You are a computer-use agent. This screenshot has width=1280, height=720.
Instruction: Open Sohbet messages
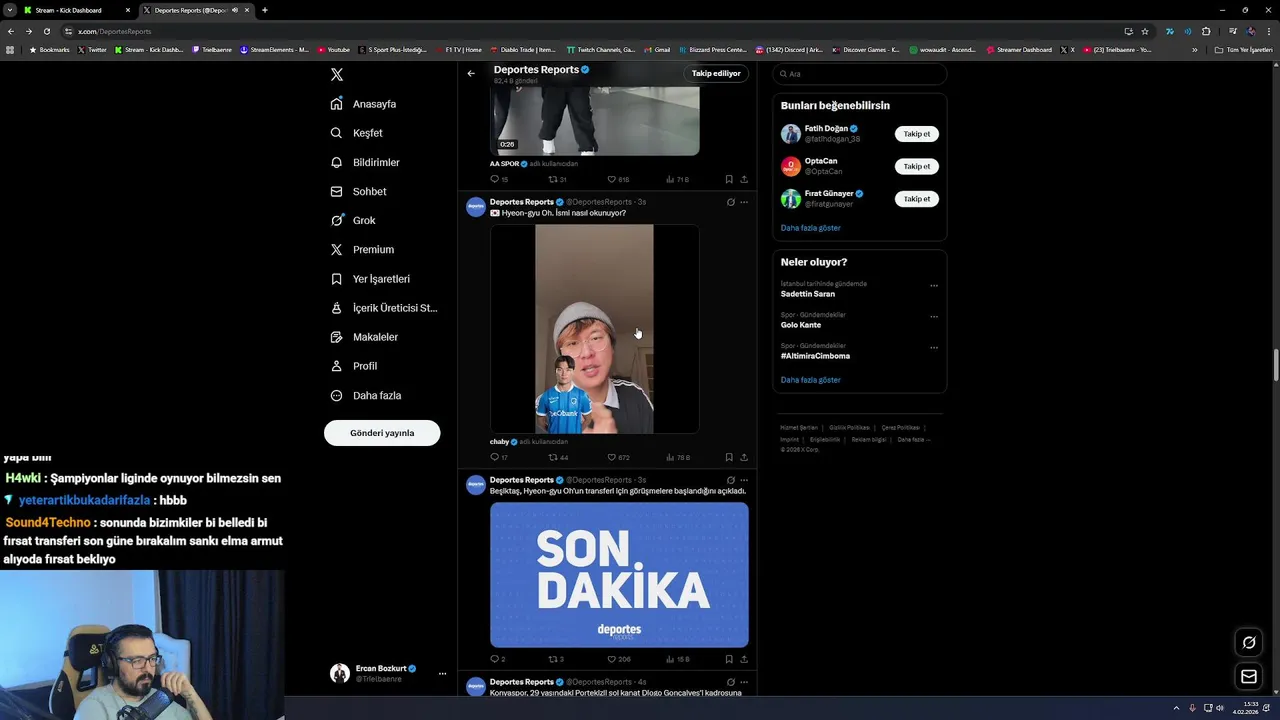pyautogui.click(x=358, y=191)
